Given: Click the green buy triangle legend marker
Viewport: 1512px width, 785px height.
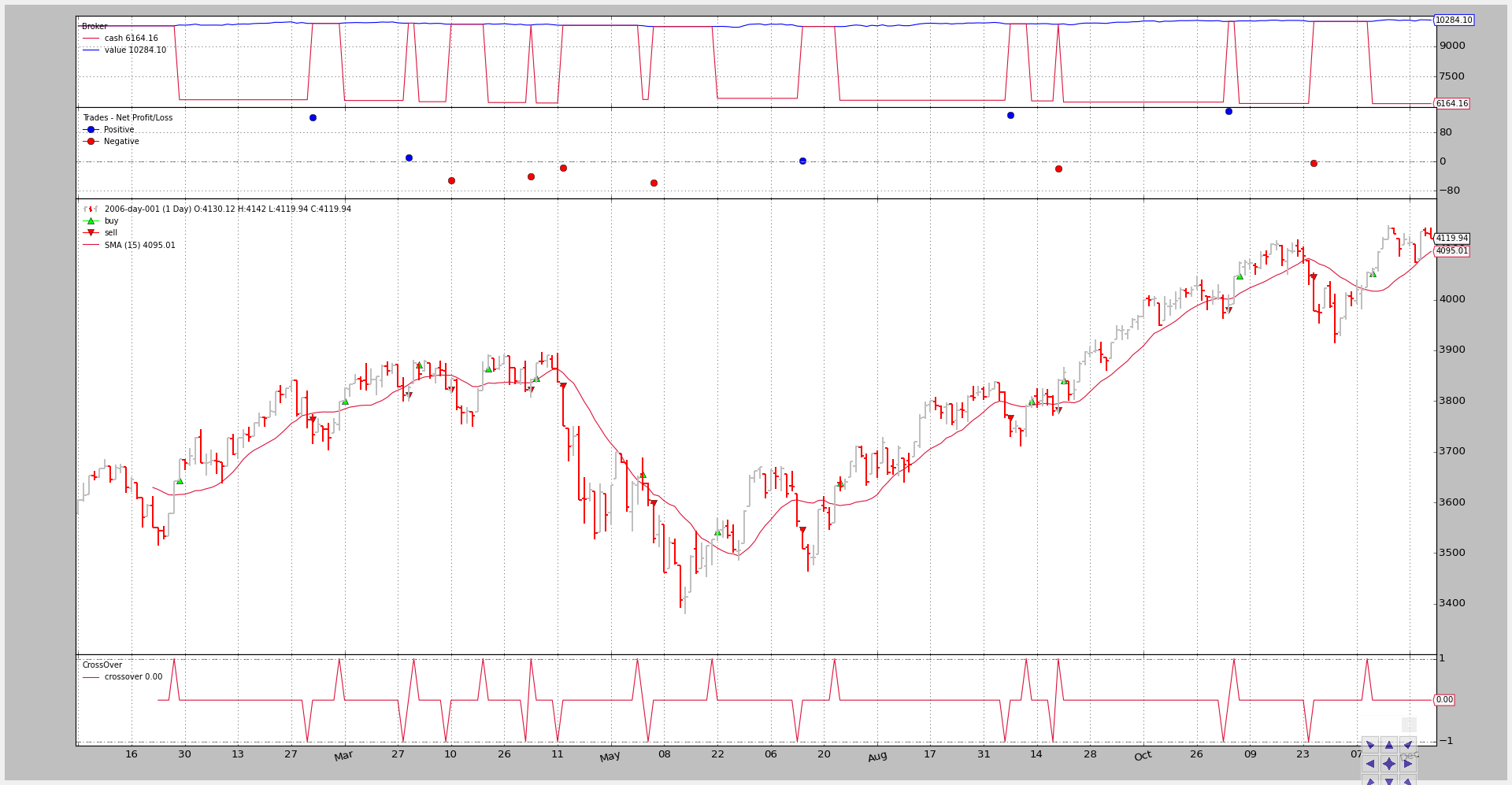Looking at the screenshot, I should (91, 221).
